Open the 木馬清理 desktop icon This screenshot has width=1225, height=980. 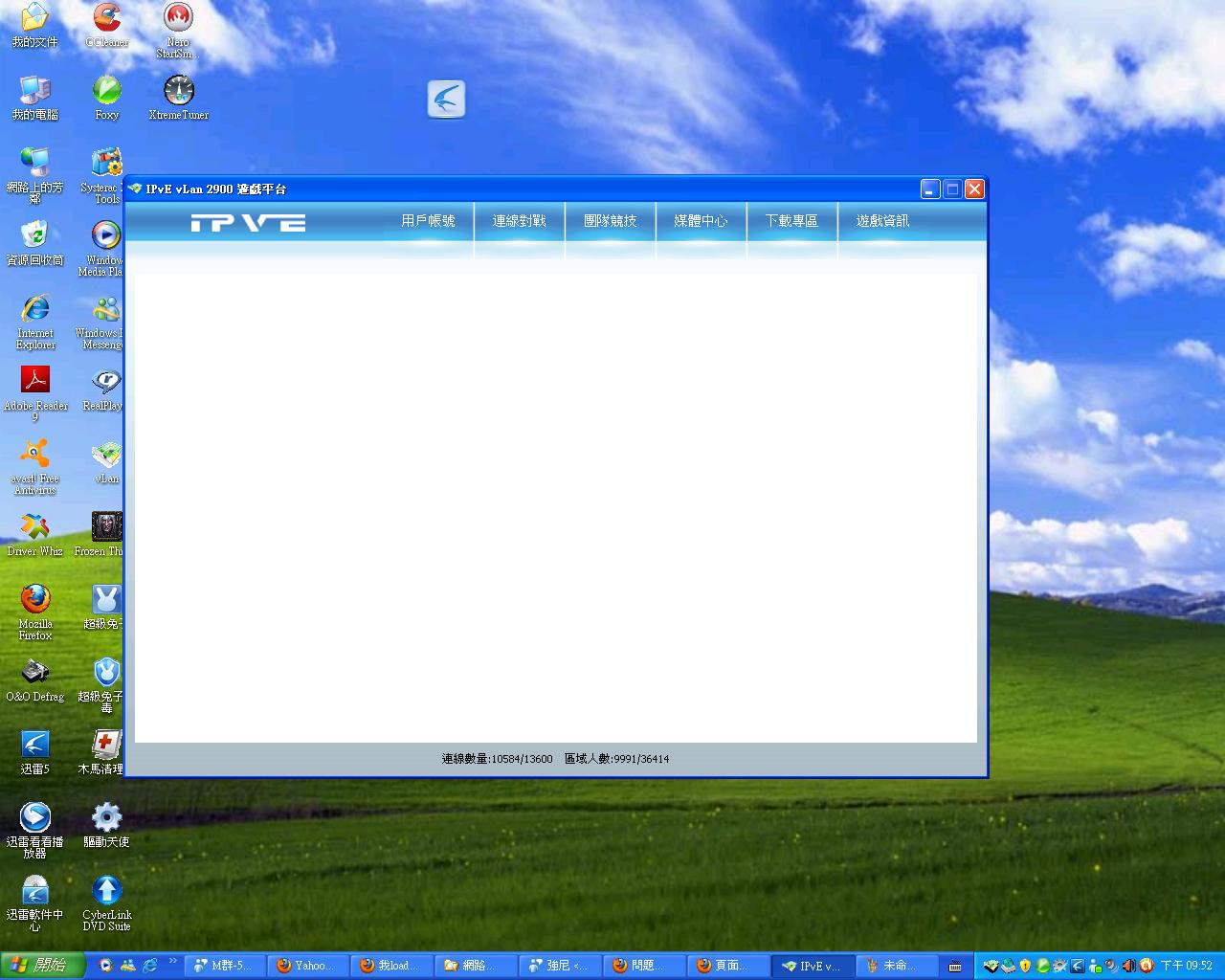click(103, 752)
